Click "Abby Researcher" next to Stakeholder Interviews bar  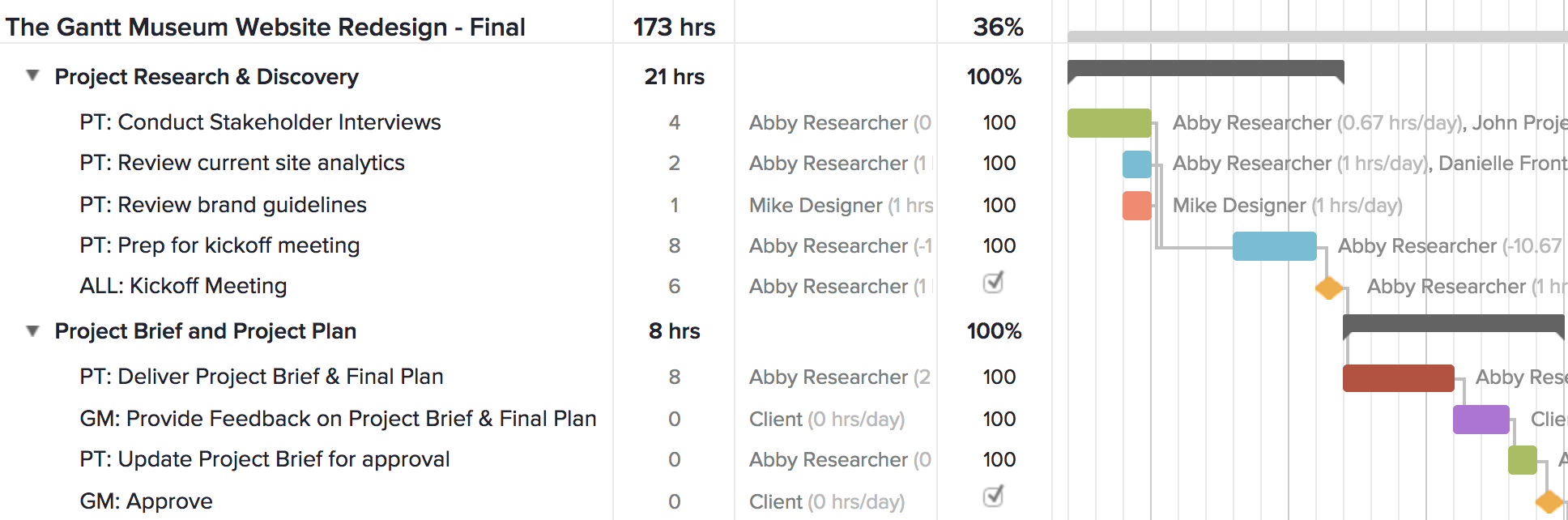1251,122
